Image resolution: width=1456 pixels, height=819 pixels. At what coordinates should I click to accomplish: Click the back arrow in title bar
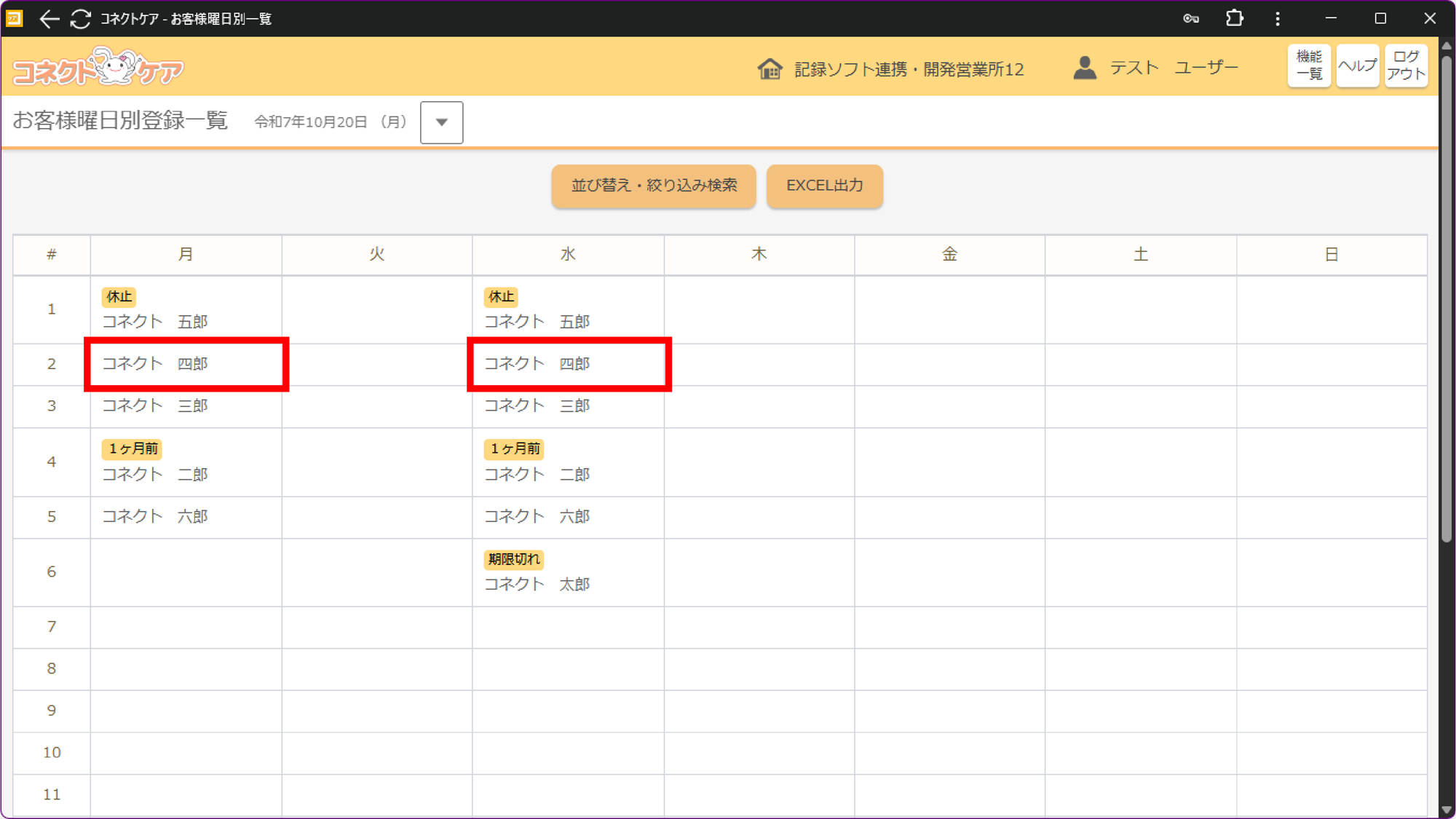[x=49, y=19]
